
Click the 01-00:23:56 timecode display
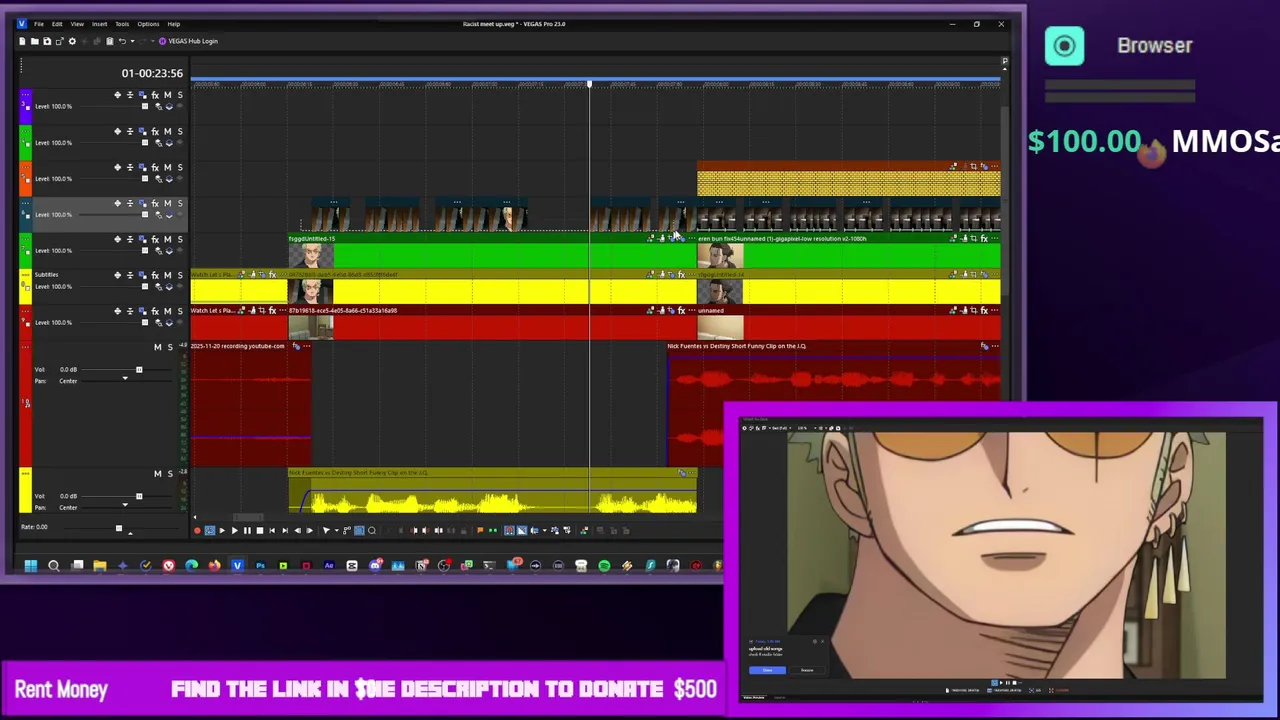(152, 73)
